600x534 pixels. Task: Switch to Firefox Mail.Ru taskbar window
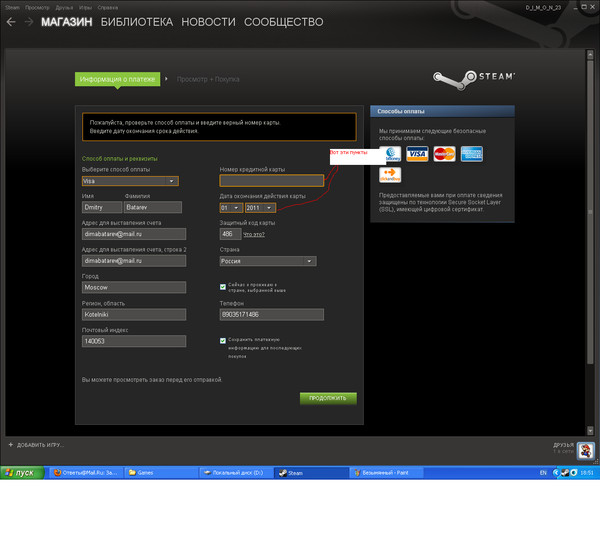click(86, 473)
